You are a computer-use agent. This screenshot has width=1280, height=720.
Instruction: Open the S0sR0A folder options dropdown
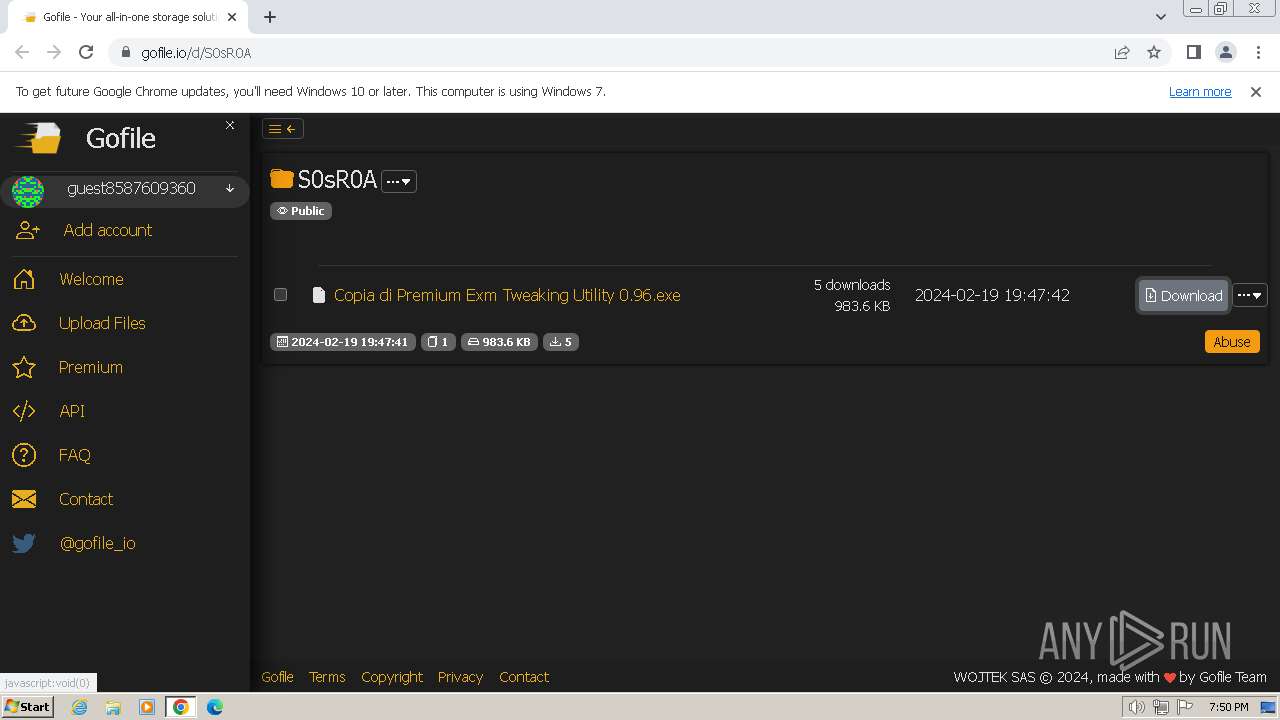click(x=398, y=181)
